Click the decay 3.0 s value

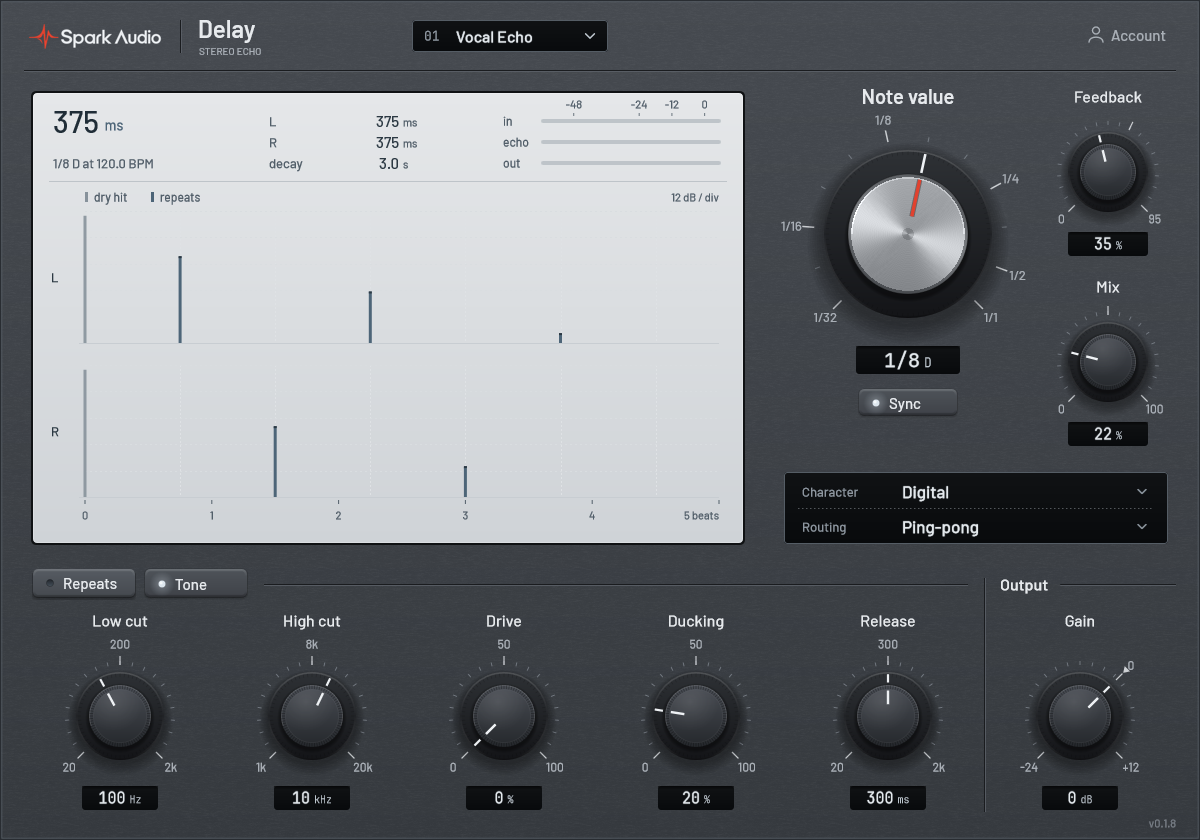pyautogui.click(x=393, y=164)
